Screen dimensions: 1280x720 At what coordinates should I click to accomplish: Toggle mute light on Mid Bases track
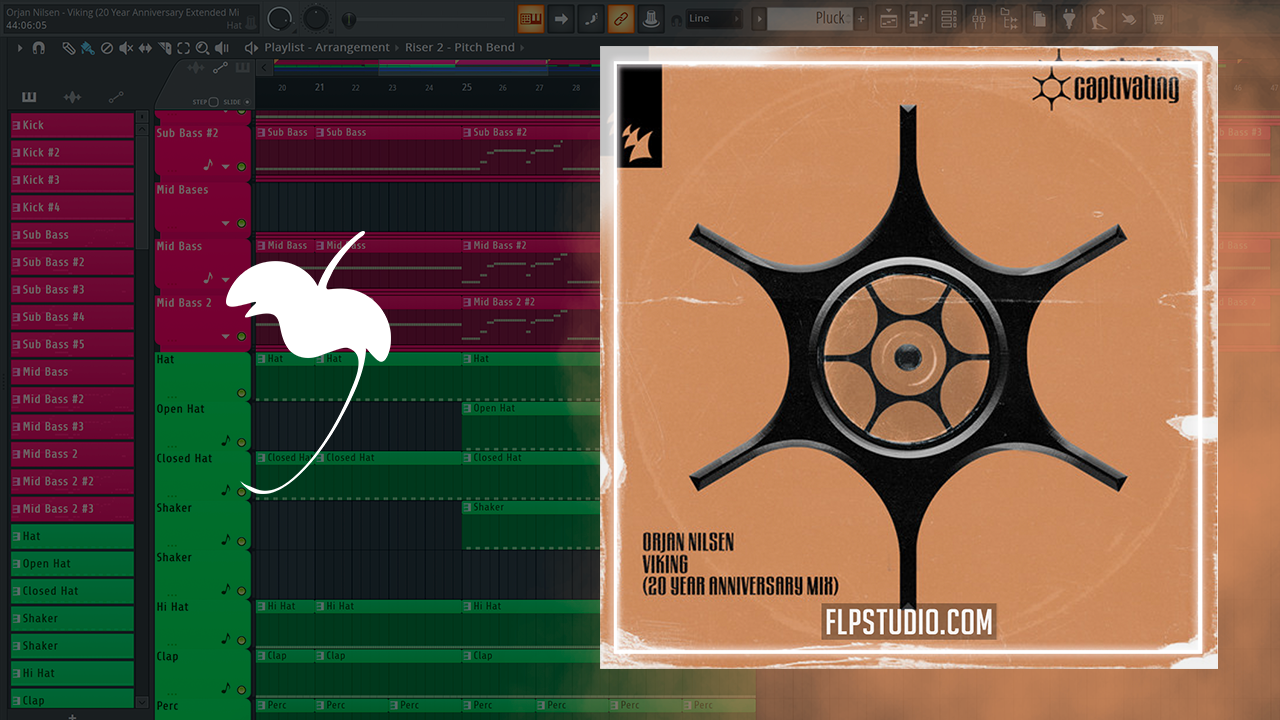[241, 224]
